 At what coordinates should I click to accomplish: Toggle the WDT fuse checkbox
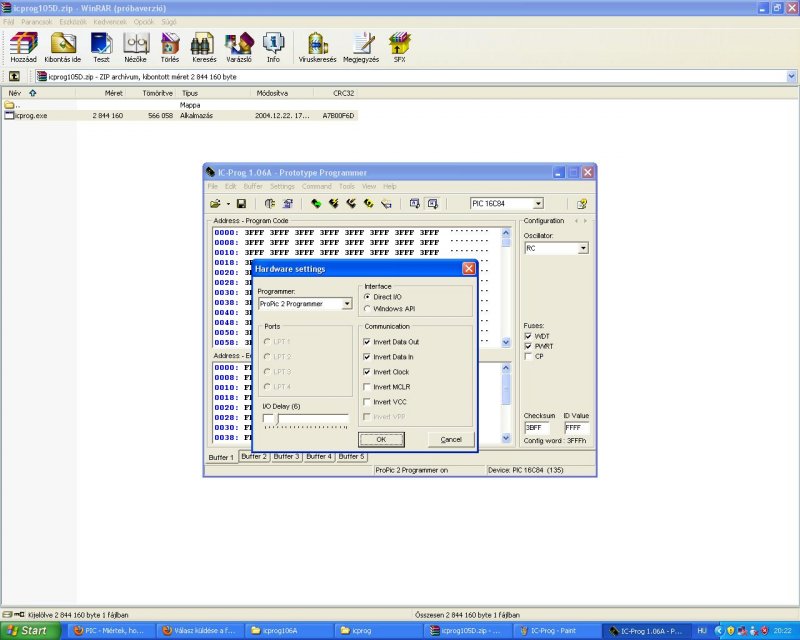tap(528, 336)
